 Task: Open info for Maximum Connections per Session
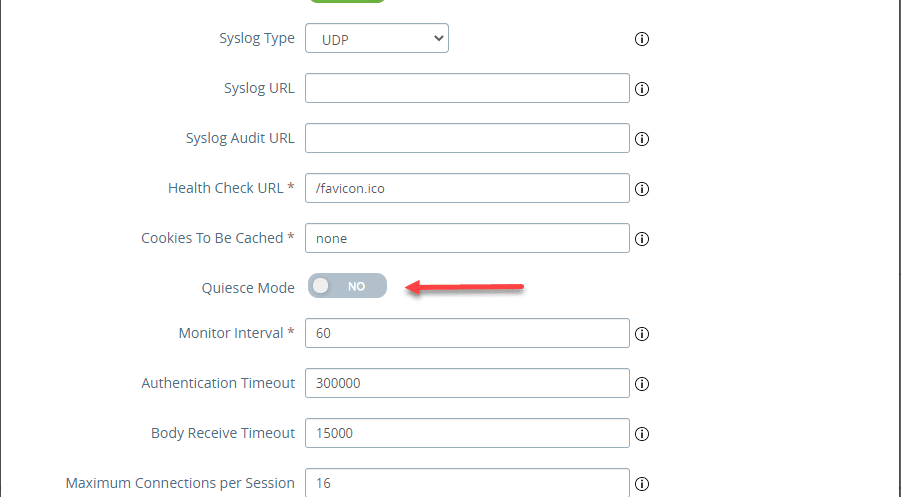click(x=642, y=484)
